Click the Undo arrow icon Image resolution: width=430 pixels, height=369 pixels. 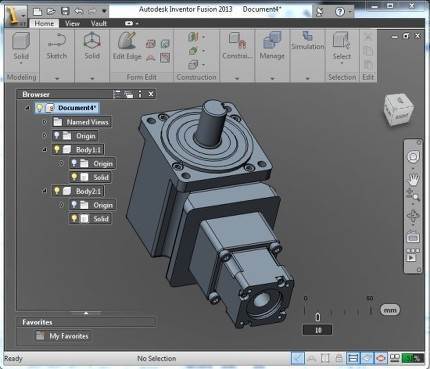[x=79, y=11]
